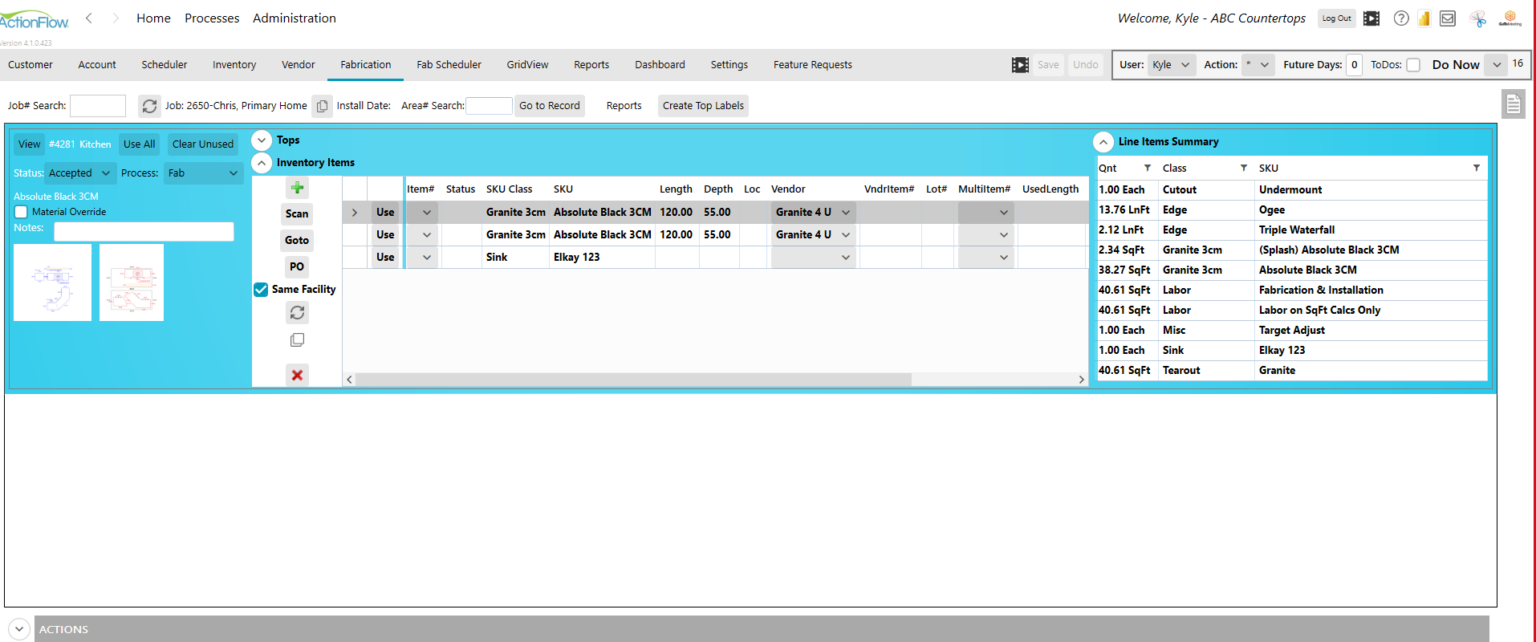This screenshot has height=642, width=1536.
Task: Click the Power BI bar chart icon
Action: click(x=1424, y=18)
